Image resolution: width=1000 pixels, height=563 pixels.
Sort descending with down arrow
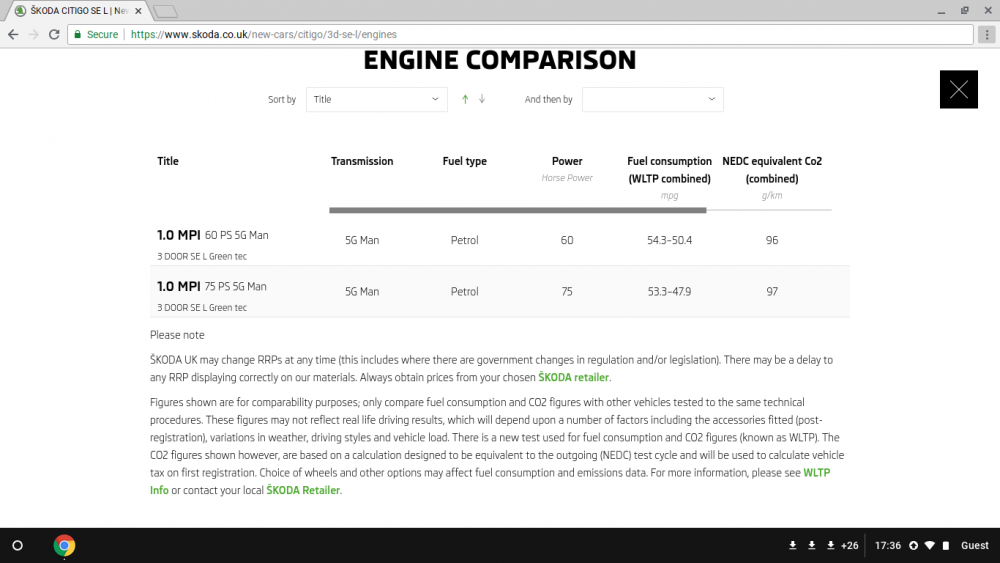[x=482, y=99]
